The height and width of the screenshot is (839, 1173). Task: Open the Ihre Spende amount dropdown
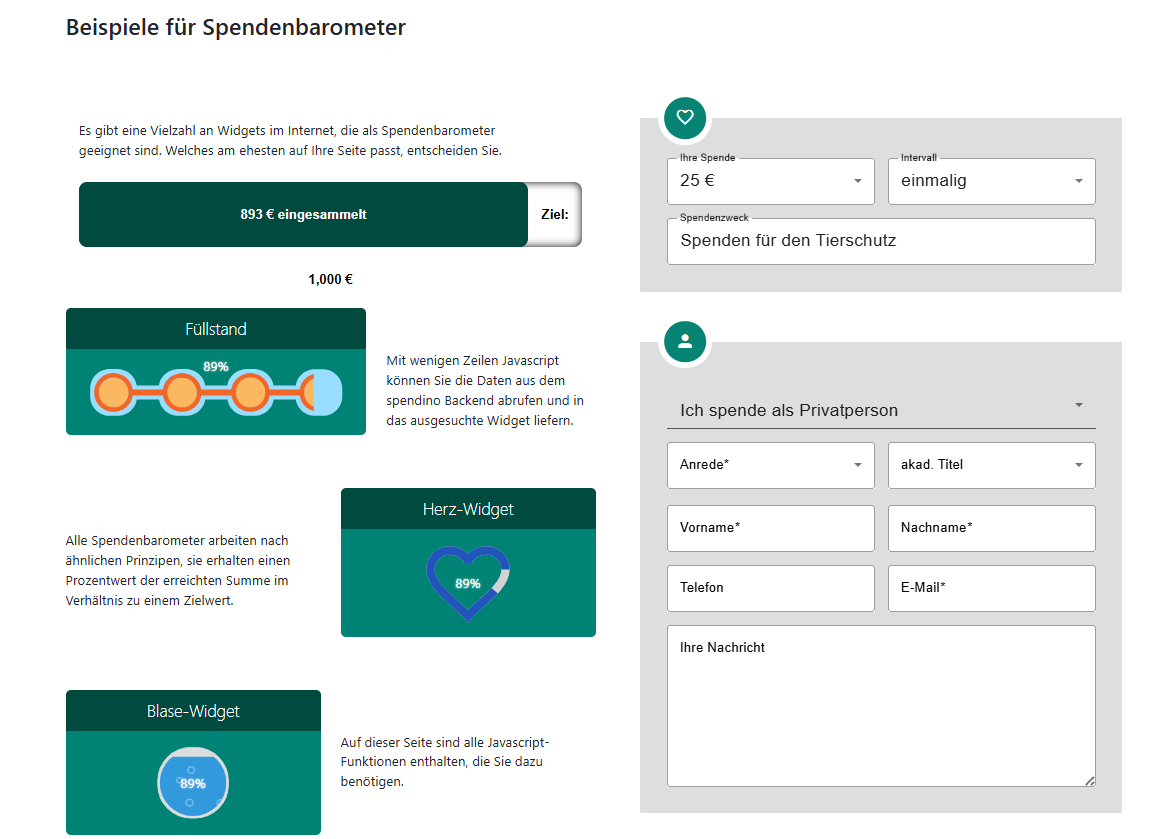click(770, 181)
